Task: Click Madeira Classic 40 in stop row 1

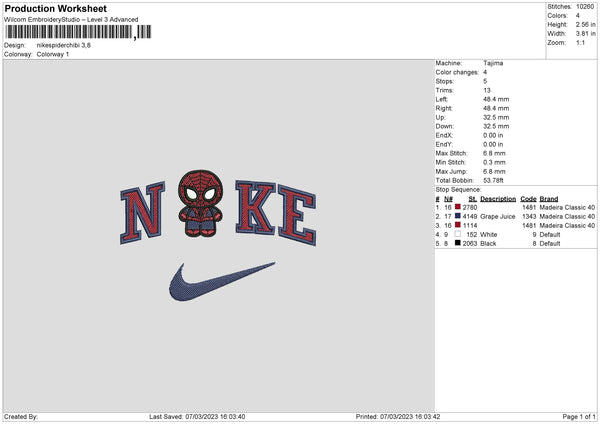Action: pos(567,207)
